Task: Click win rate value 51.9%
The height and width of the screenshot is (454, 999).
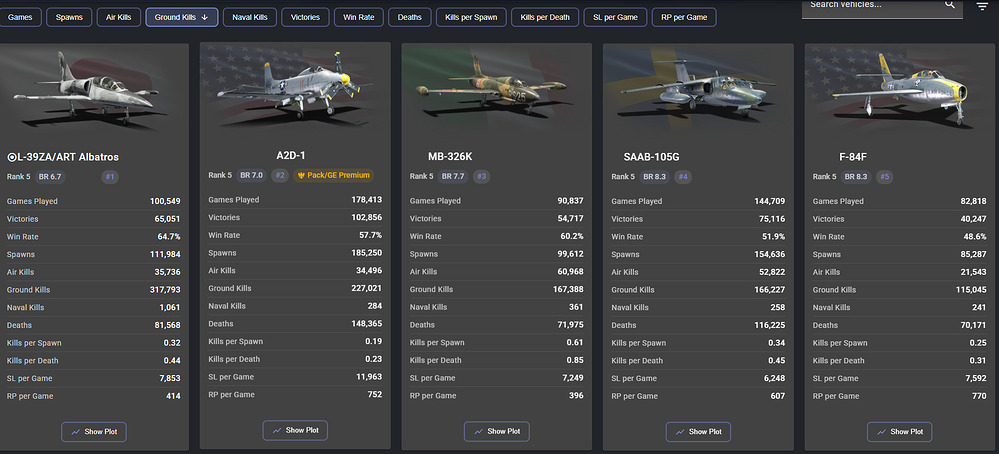Action: coord(774,236)
